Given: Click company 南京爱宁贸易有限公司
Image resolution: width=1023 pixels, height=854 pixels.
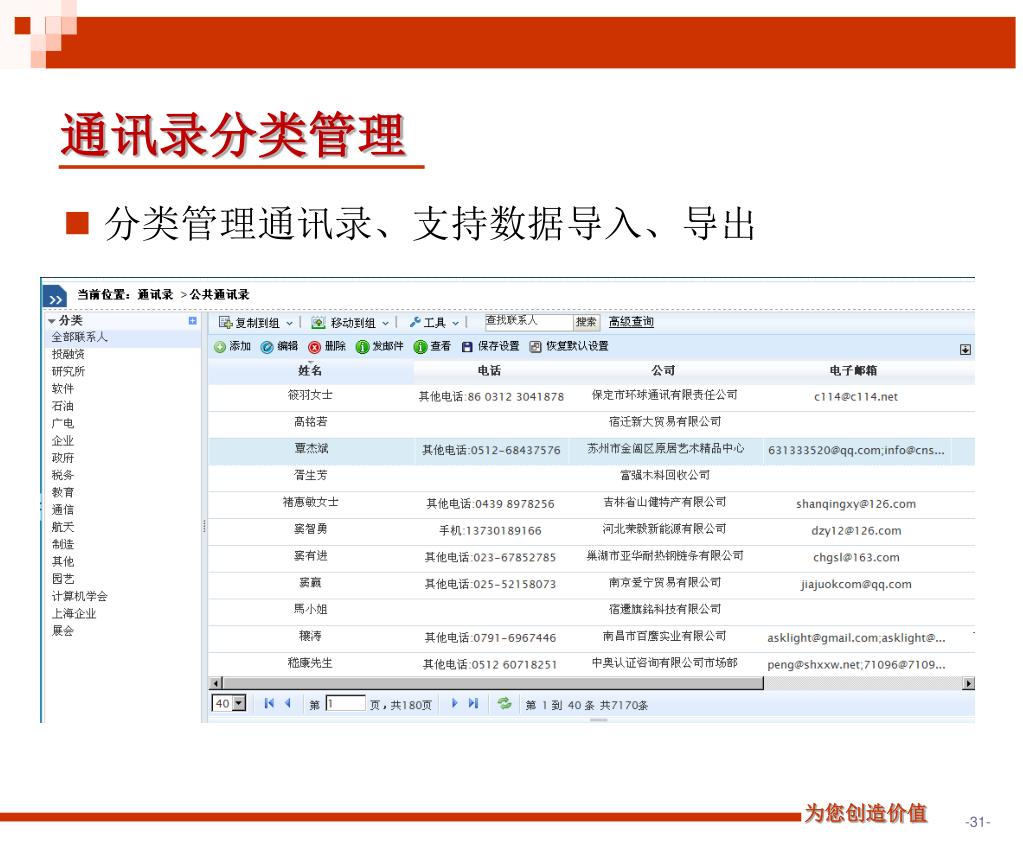Looking at the screenshot, I should [665, 583].
